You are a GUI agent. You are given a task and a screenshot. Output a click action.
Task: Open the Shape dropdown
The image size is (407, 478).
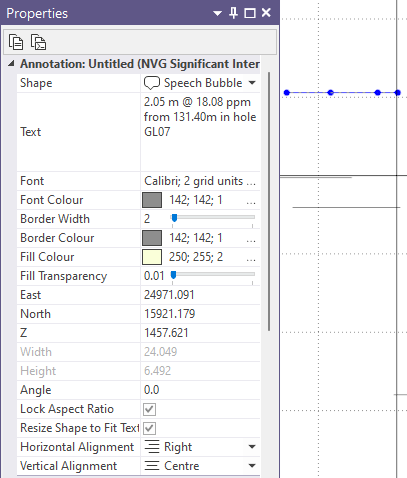pyautogui.click(x=252, y=83)
